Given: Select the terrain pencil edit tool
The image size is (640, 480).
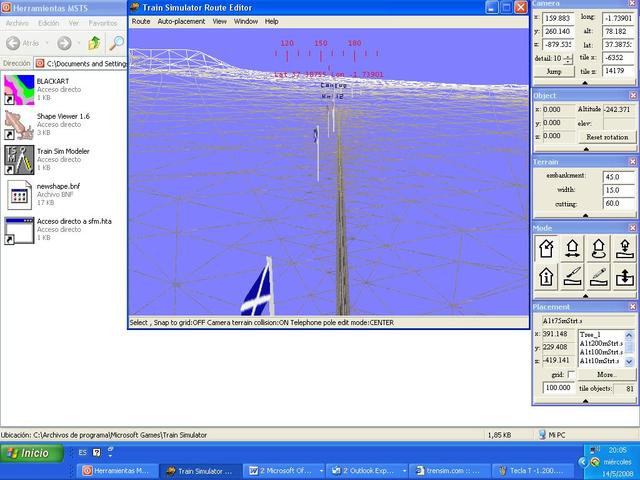Looking at the screenshot, I should (x=598, y=276).
